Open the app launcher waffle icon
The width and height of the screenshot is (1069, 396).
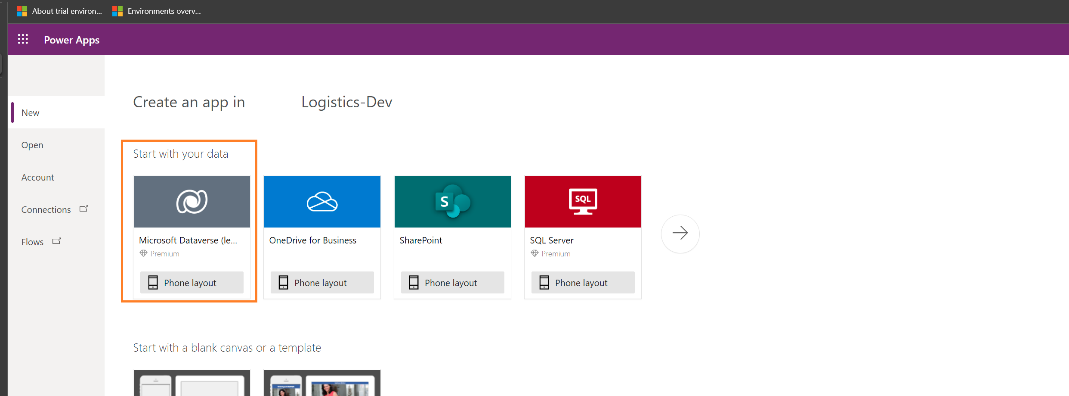tap(23, 40)
